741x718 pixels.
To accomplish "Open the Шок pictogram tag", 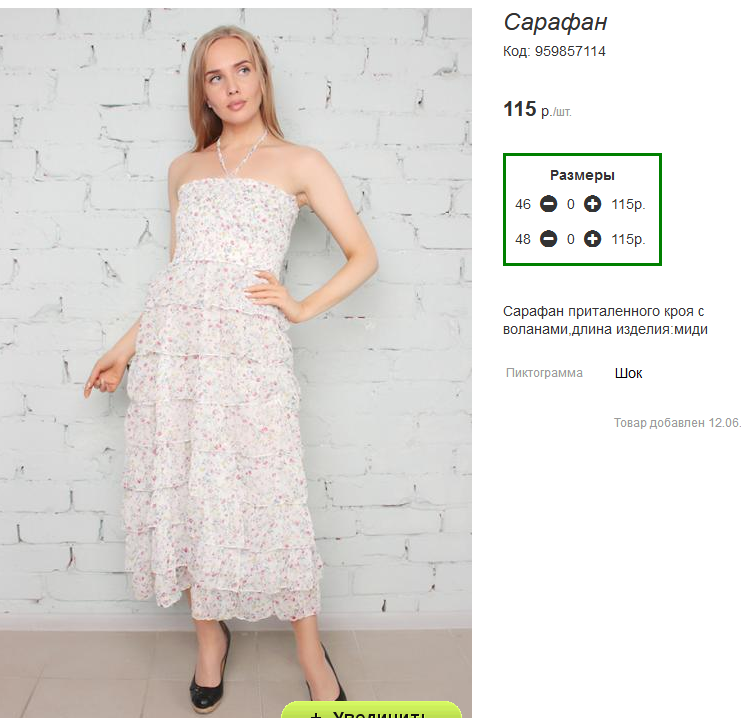I will (x=629, y=373).
